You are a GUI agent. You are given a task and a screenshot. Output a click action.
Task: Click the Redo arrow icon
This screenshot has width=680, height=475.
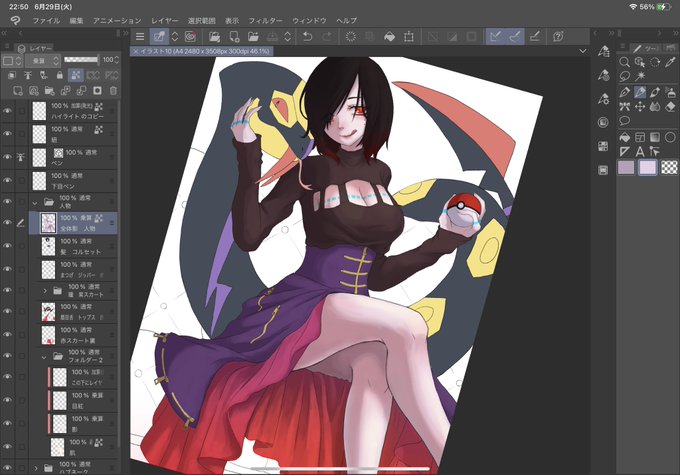pos(327,37)
